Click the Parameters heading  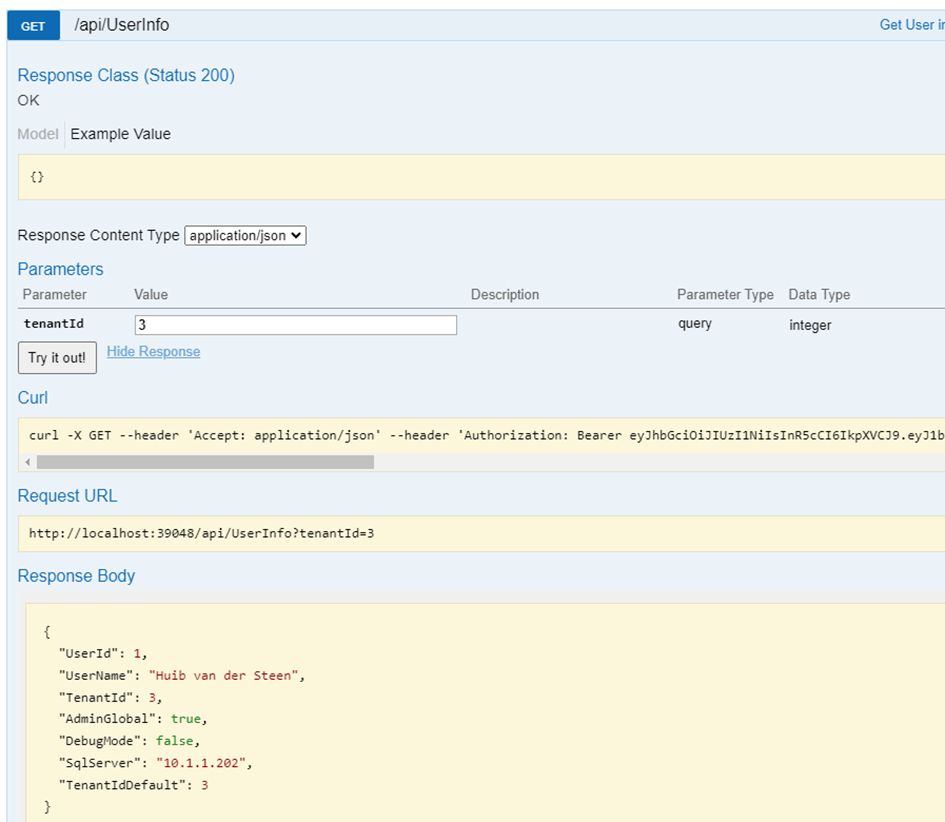pyautogui.click(x=60, y=269)
